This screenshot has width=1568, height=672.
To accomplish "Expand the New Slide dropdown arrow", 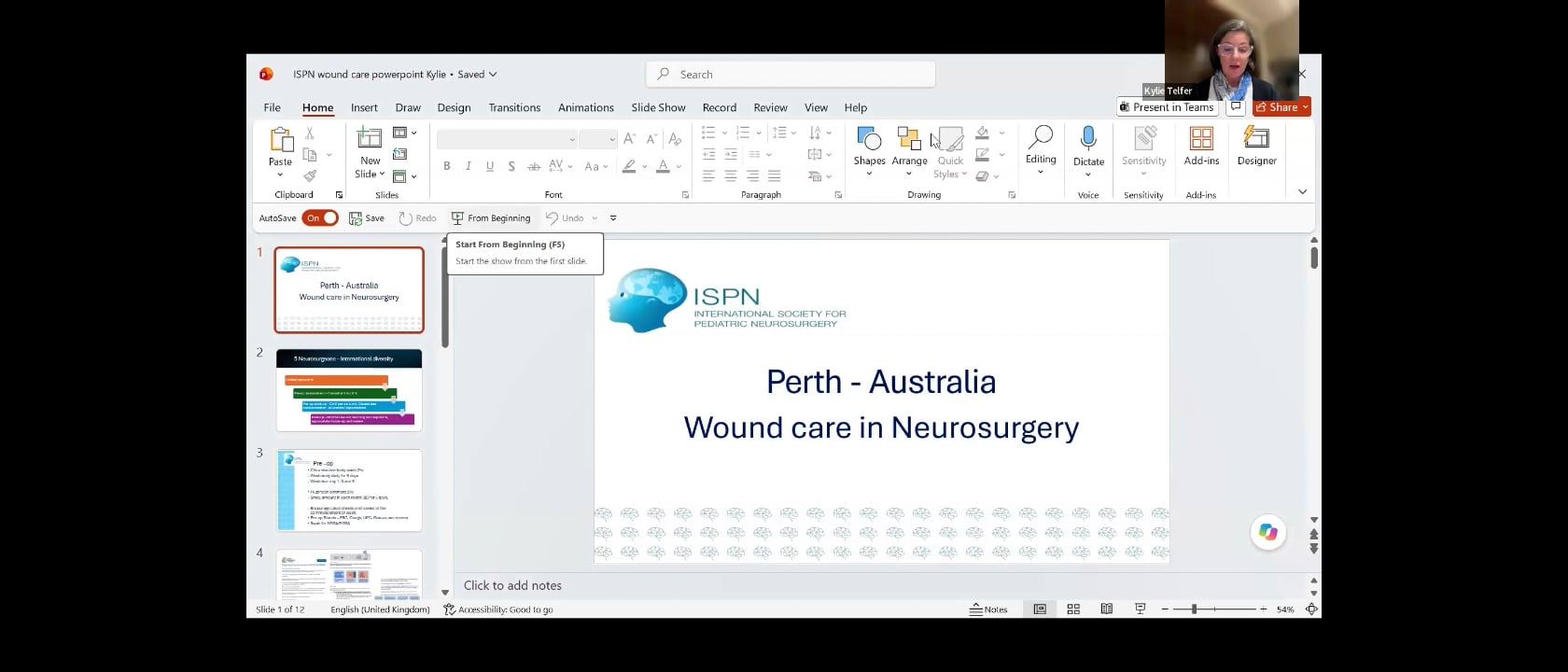I will click(x=382, y=175).
